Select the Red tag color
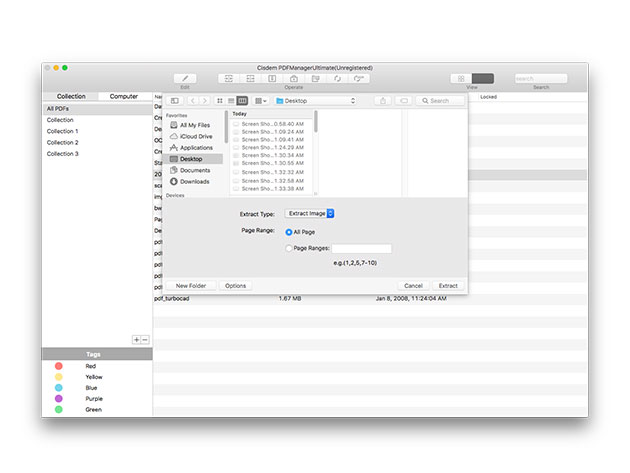The height and width of the screenshot is (473, 630). [x=59, y=366]
